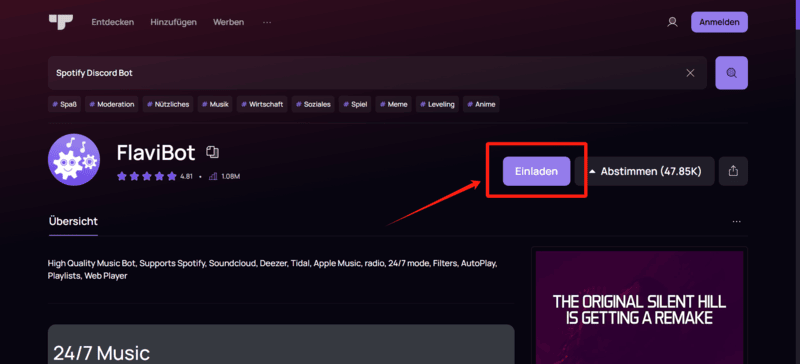Click the 24/7 Music heading
Image resolution: width=800 pixels, height=364 pixels.
point(102,353)
